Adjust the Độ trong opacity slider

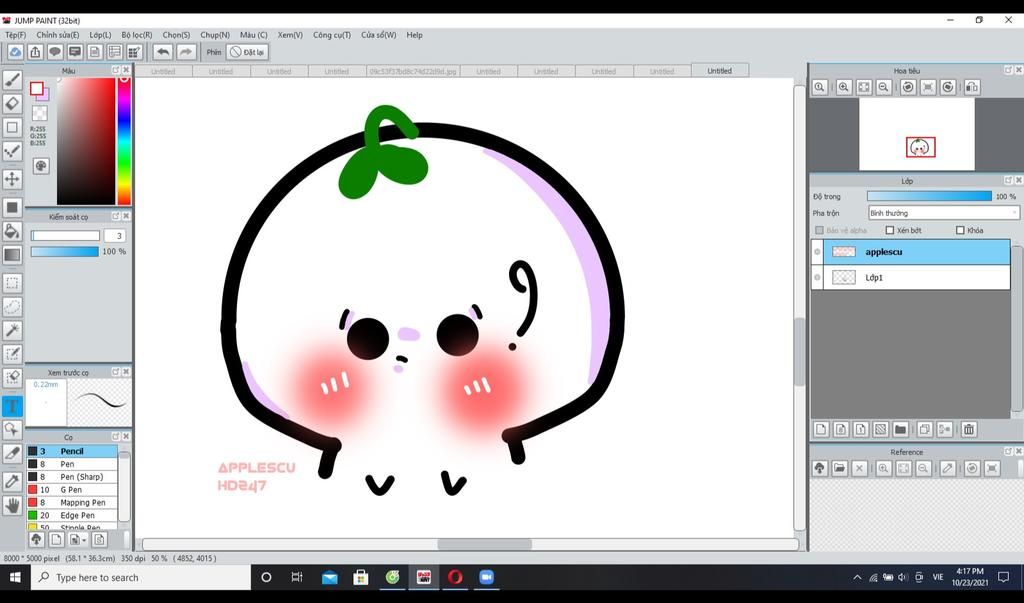click(x=929, y=197)
